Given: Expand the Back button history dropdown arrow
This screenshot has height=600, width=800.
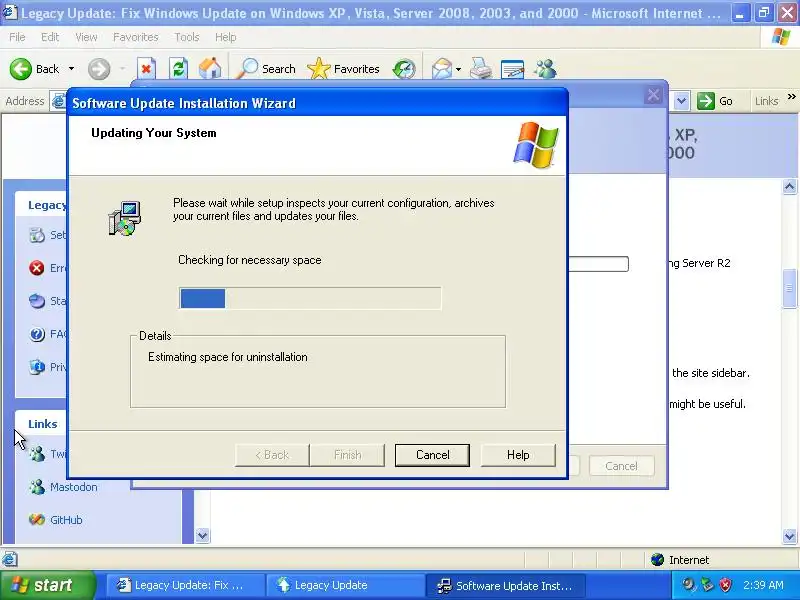Looking at the screenshot, I should click(71, 69).
